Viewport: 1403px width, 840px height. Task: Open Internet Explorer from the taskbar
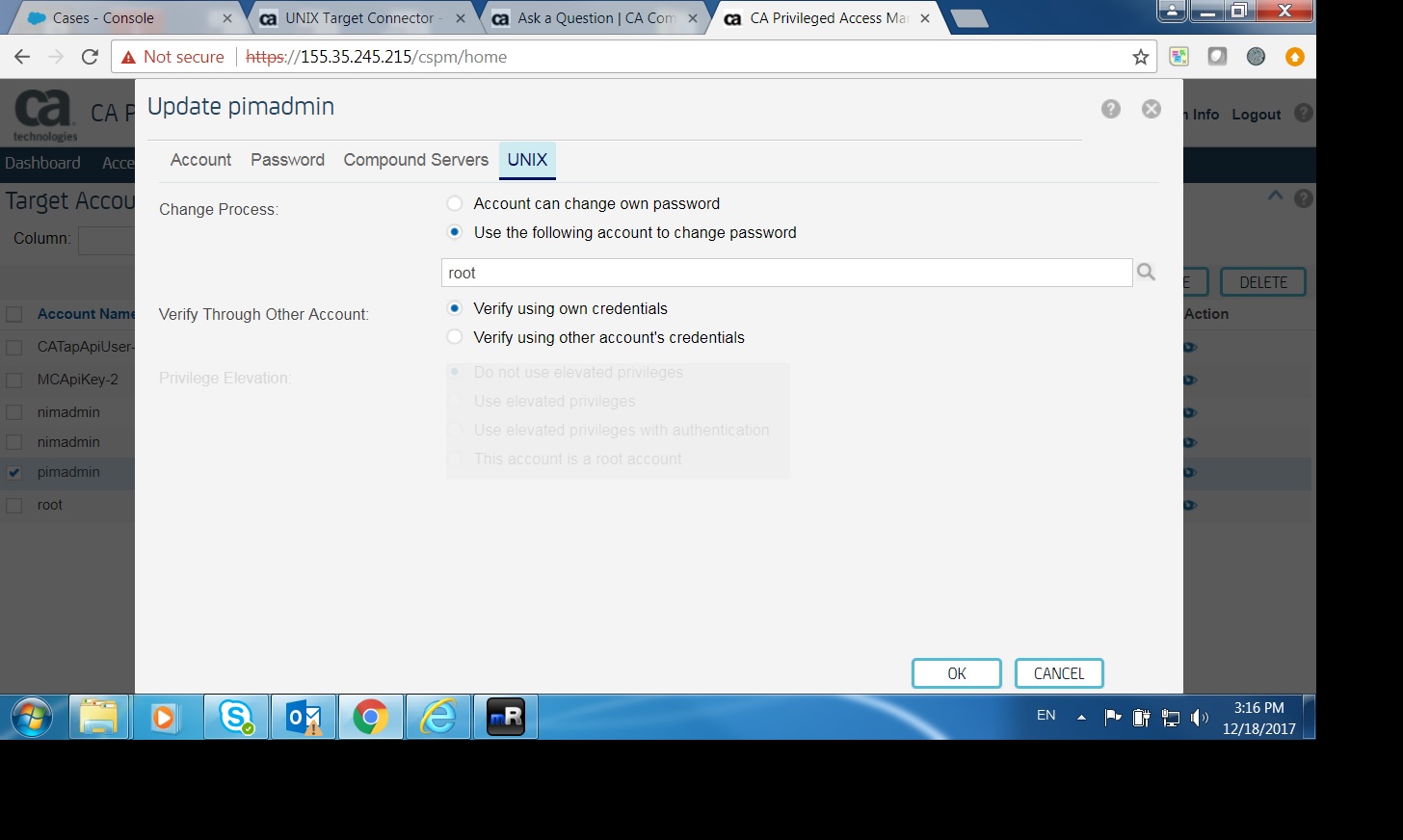pyautogui.click(x=437, y=718)
